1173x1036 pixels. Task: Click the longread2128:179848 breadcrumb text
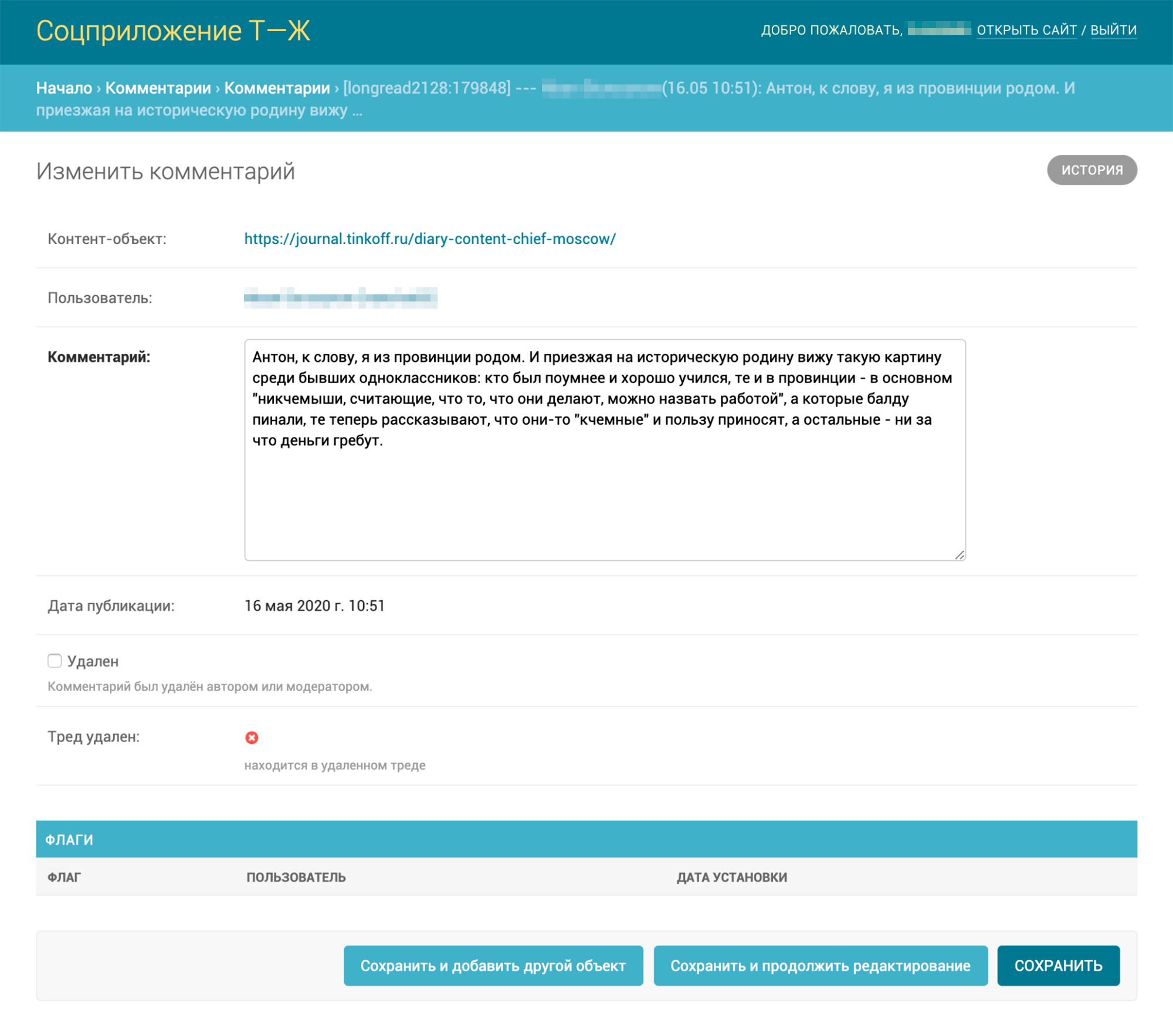coord(427,88)
